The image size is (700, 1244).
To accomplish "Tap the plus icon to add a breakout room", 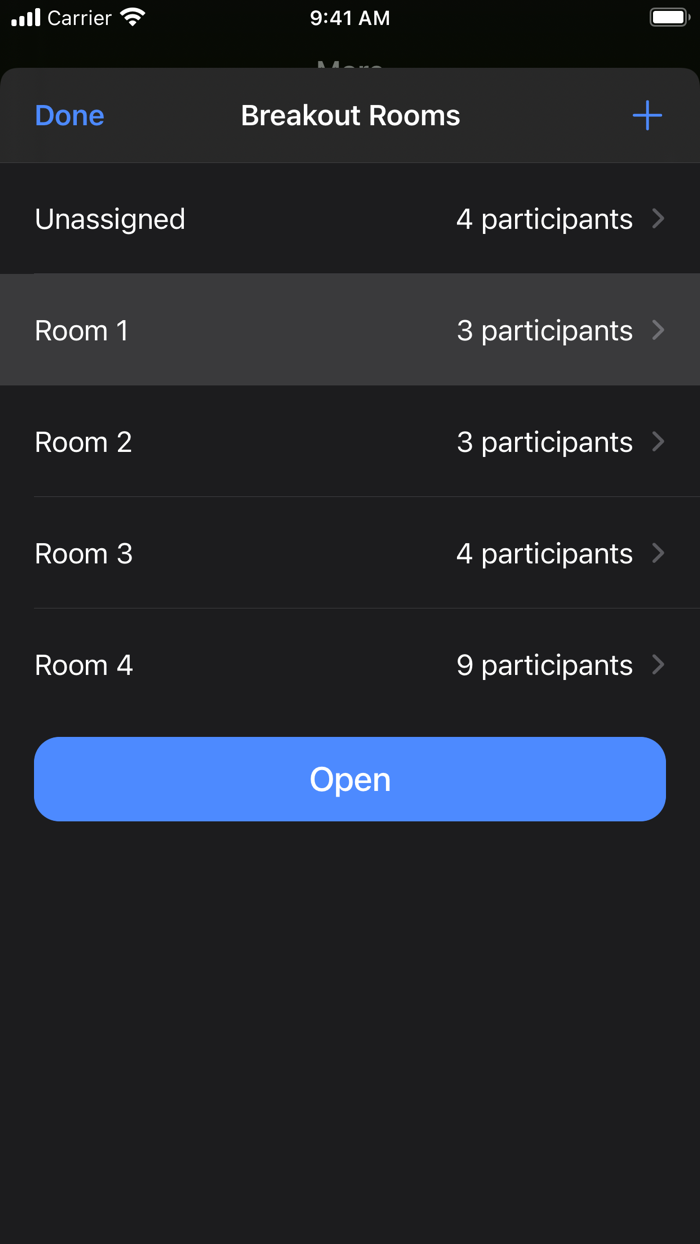I will click(x=647, y=115).
